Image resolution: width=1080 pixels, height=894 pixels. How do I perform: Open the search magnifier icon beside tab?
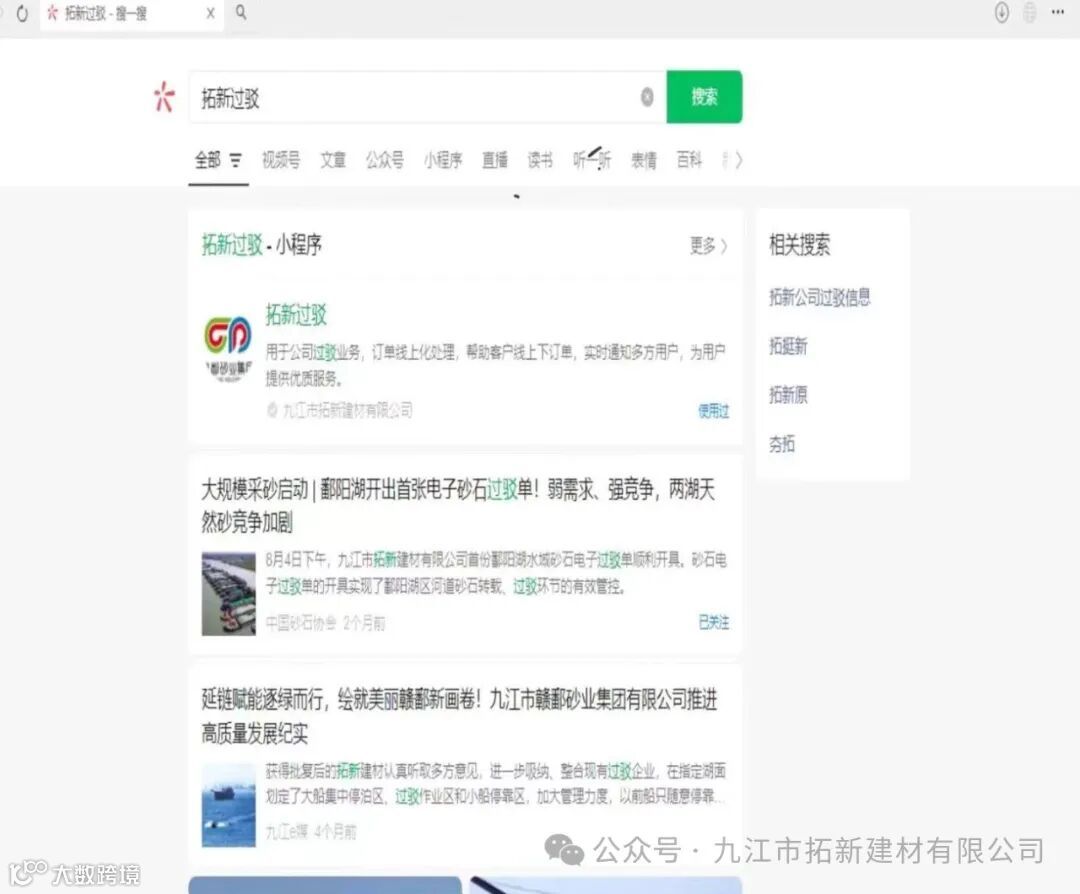241,12
